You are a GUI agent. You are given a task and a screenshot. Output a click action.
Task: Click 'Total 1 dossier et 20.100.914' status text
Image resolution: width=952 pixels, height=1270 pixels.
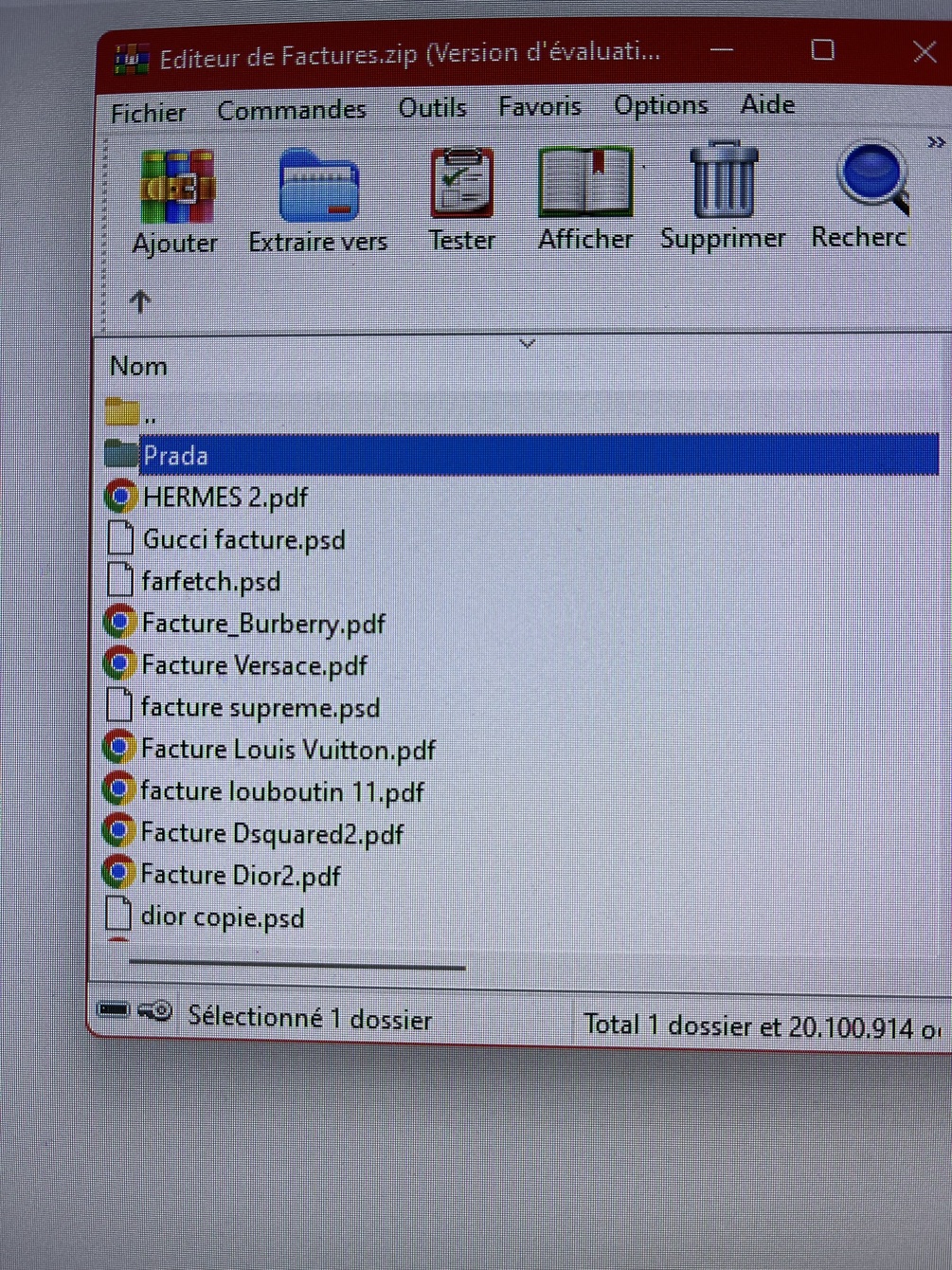pos(748,1025)
